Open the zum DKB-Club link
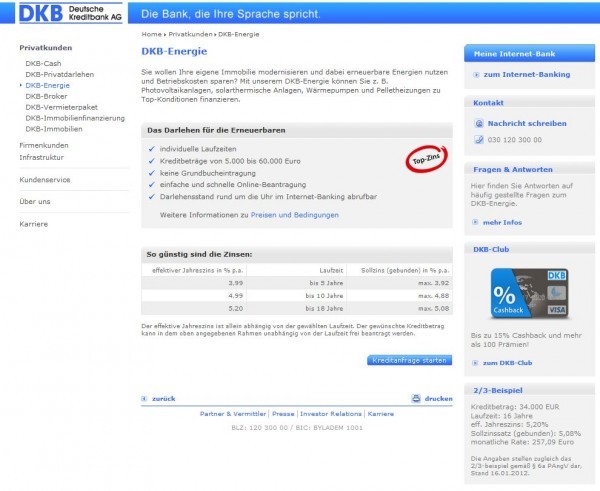This screenshot has width=600, height=491. pos(507,363)
